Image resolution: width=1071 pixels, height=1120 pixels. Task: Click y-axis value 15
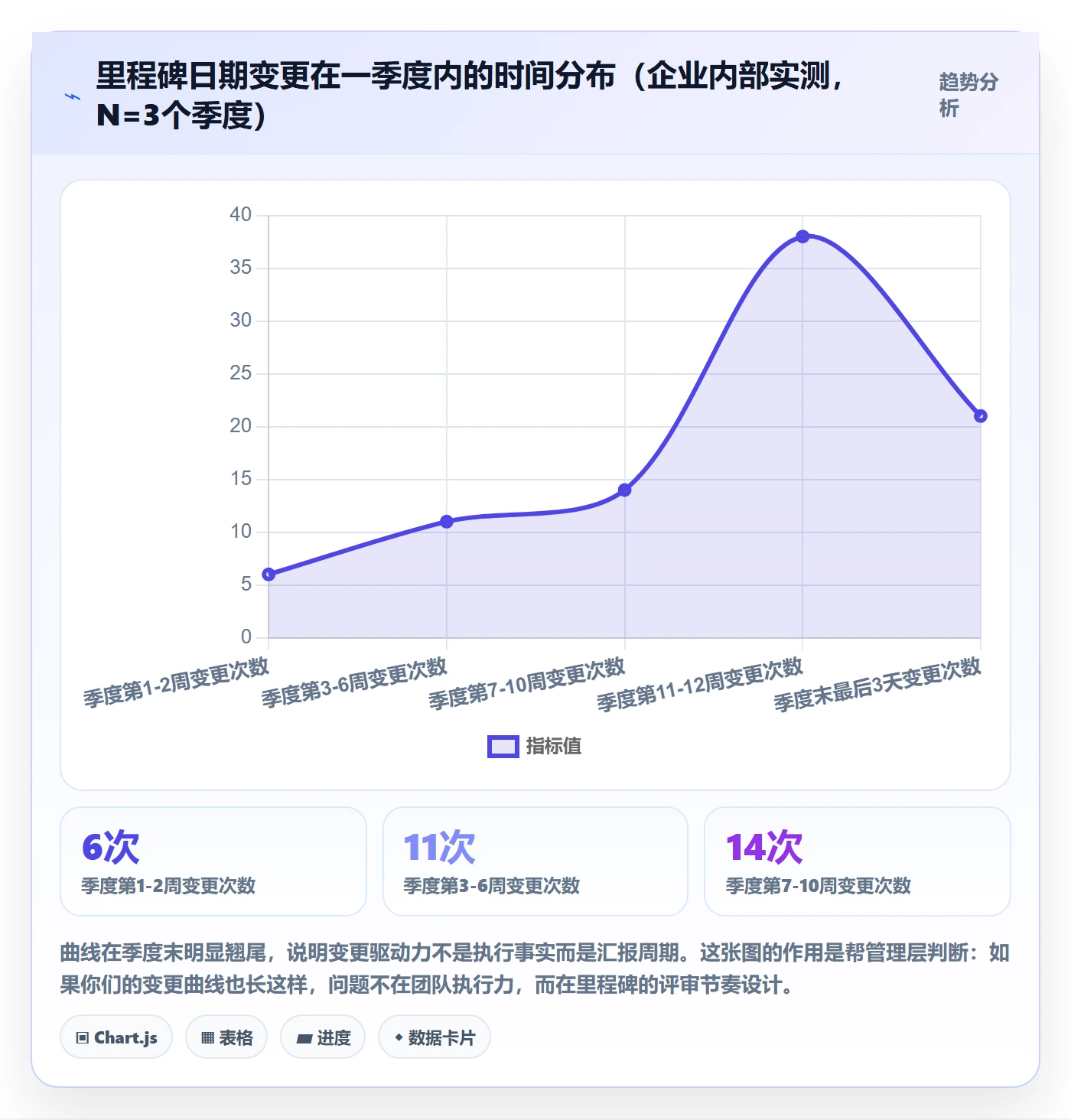(241, 479)
